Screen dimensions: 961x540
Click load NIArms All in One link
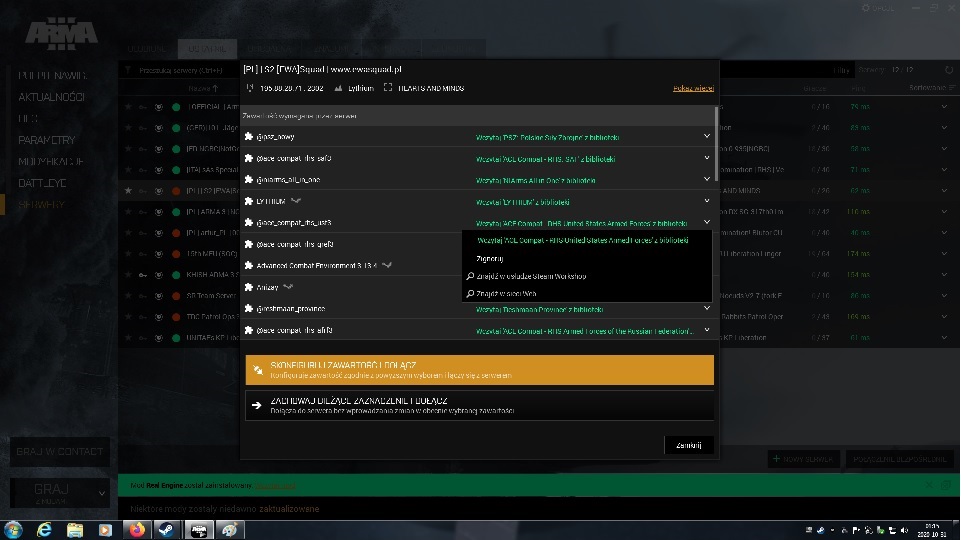click(535, 180)
